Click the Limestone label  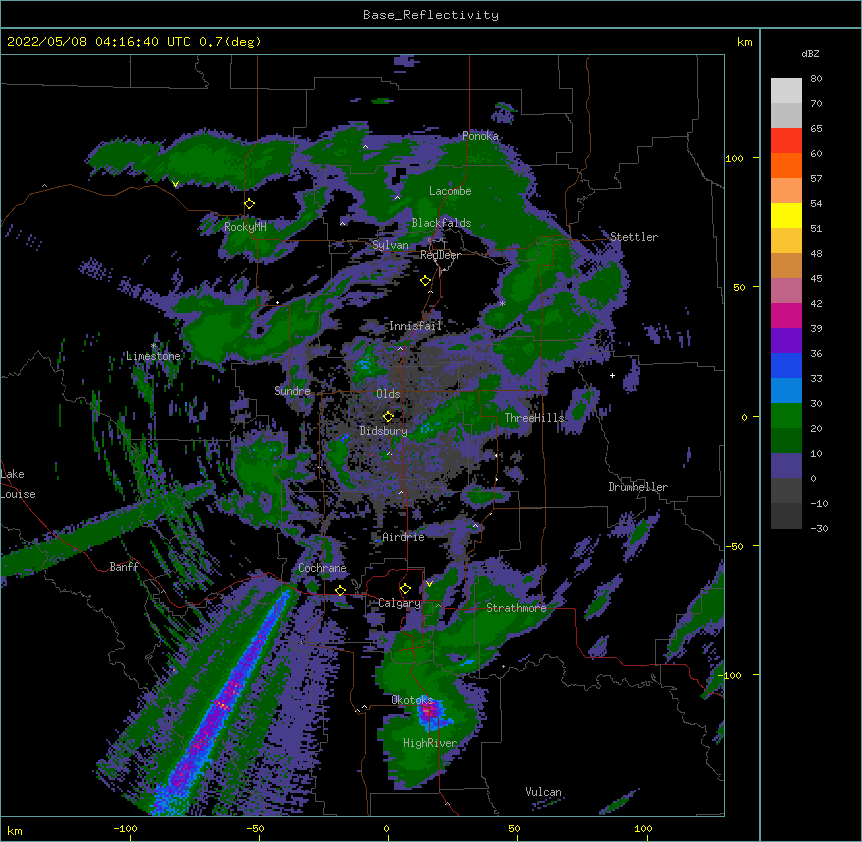(x=153, y=356)
